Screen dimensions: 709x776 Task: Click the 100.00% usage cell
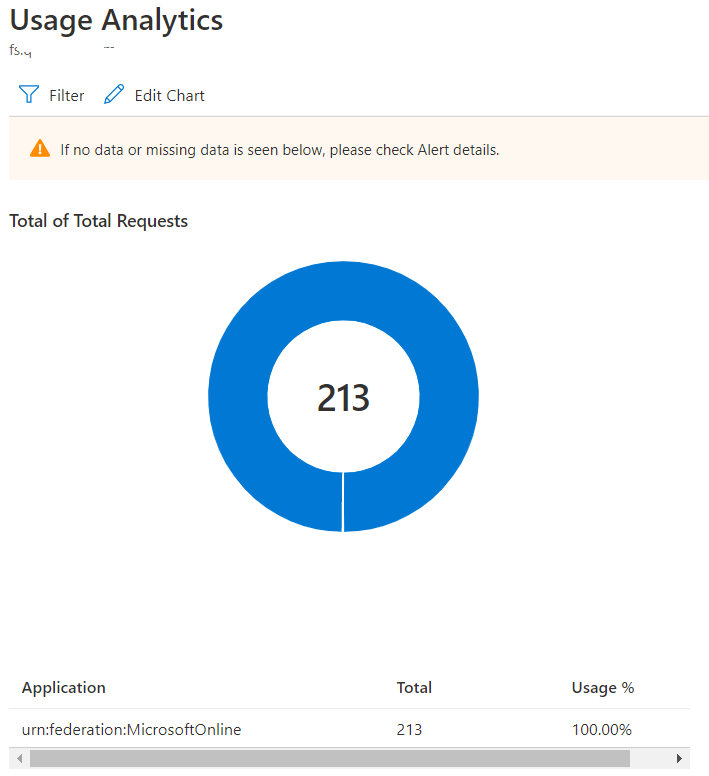coord(601,730)
